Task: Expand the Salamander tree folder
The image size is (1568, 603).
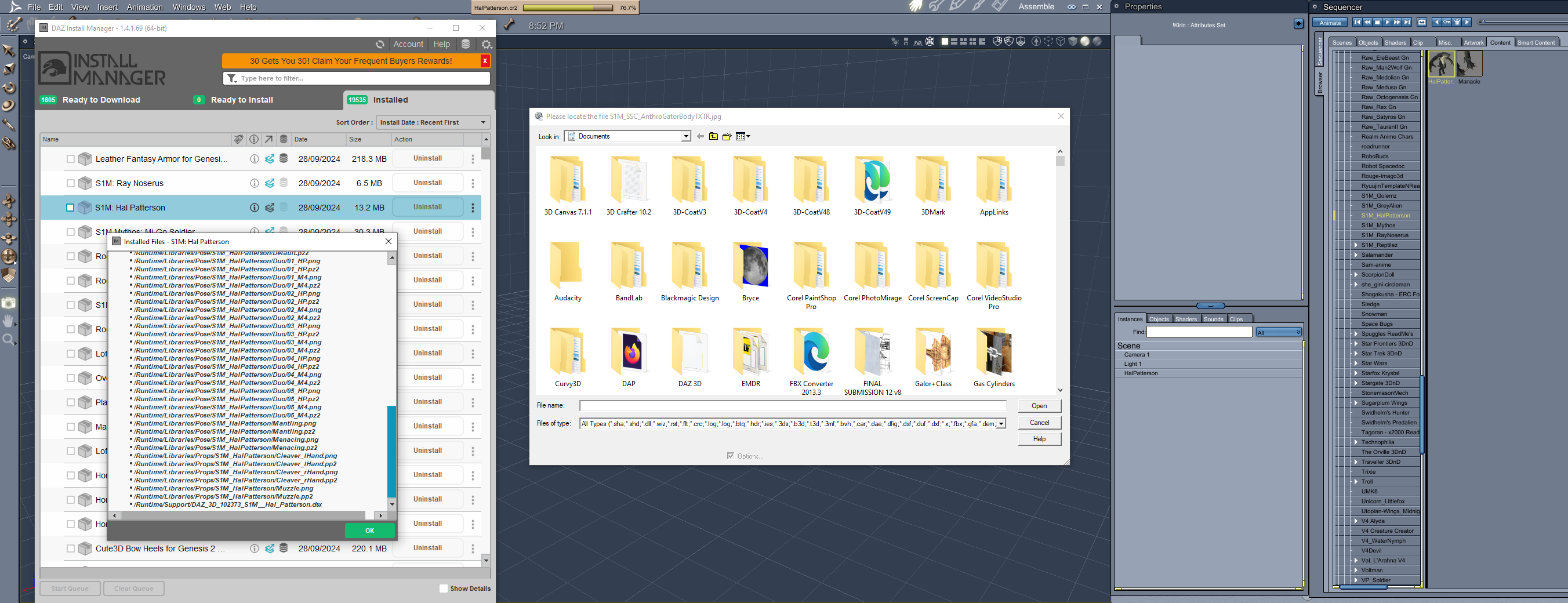Action: click(x=1356, y=255)
